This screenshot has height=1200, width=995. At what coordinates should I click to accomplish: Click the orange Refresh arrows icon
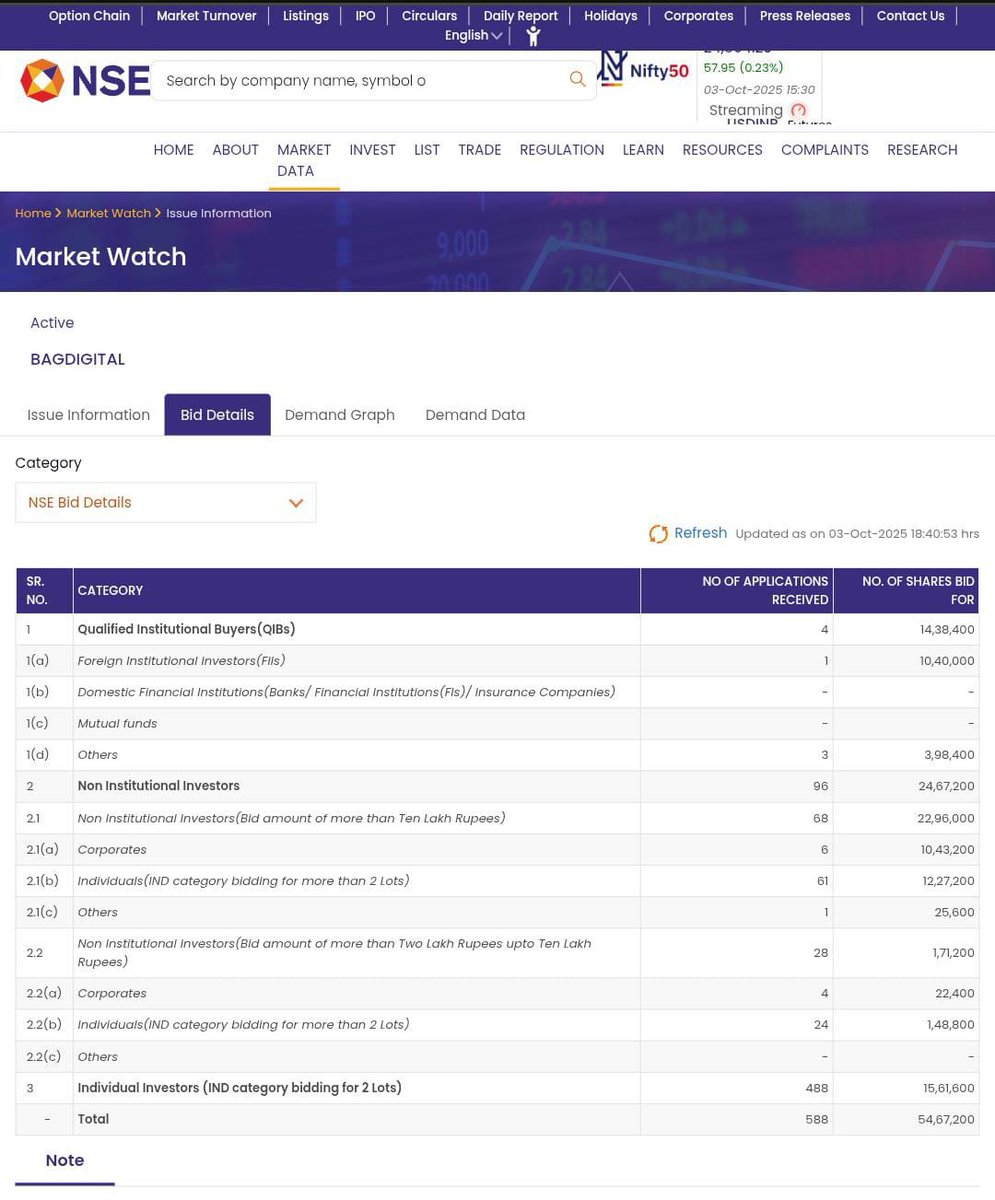pyautogui.click(x=658, y=534)
